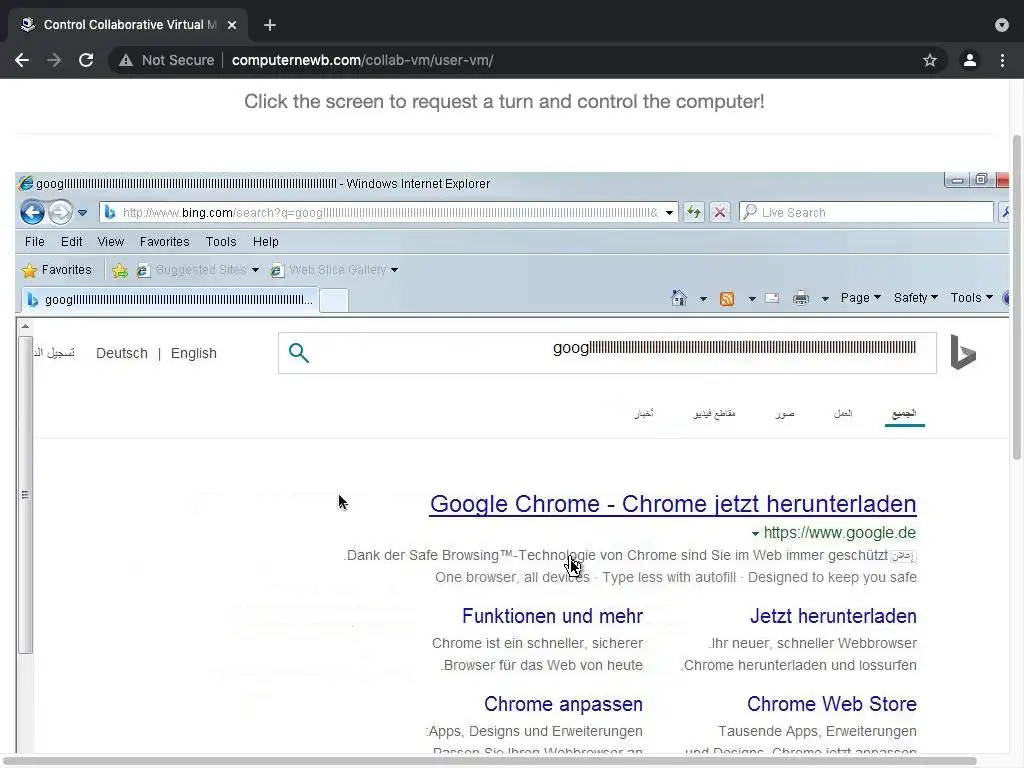Open the Chrome Web Store link

[x=831, y=704]
